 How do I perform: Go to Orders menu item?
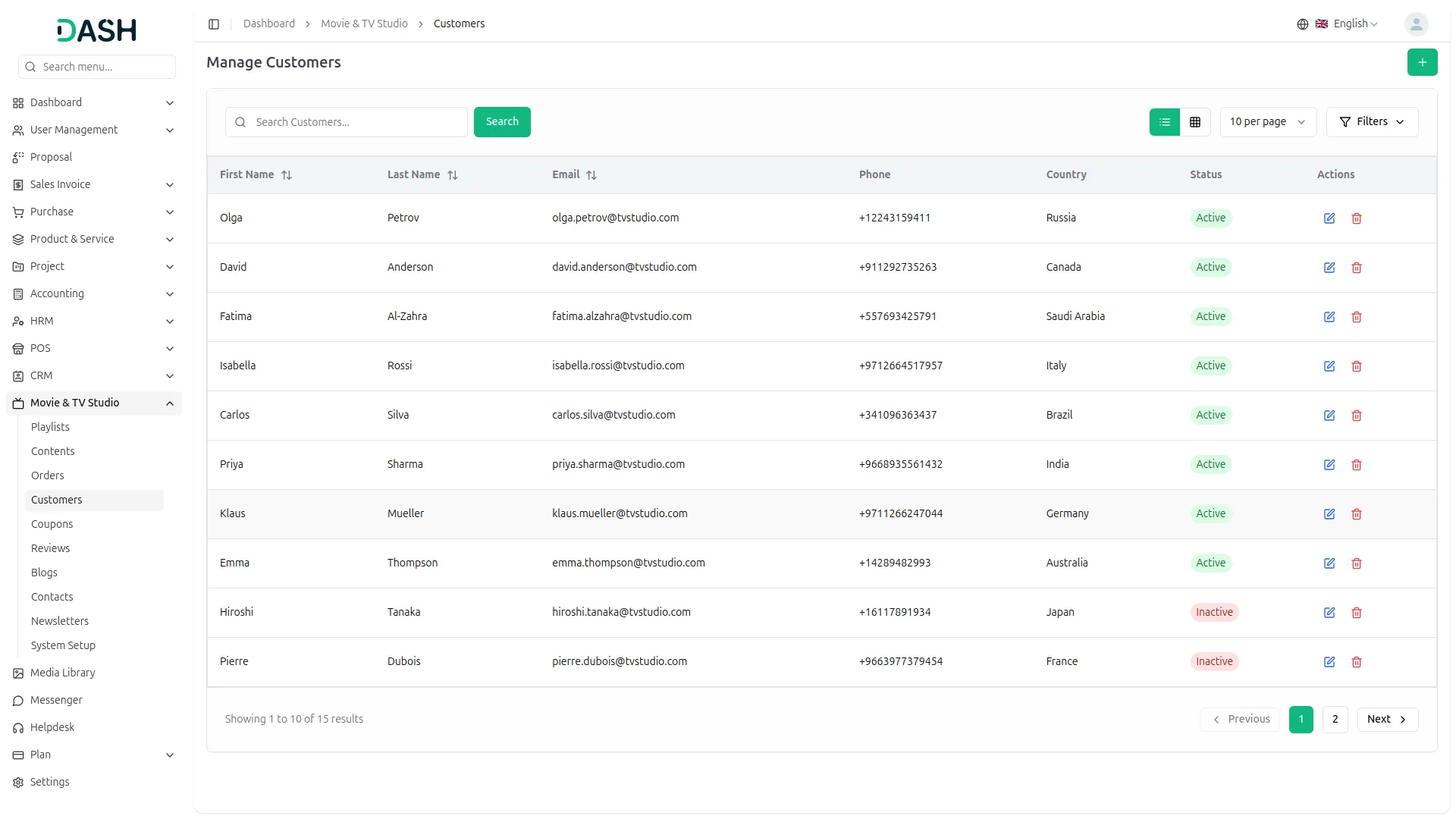click(x=47, y=475)
